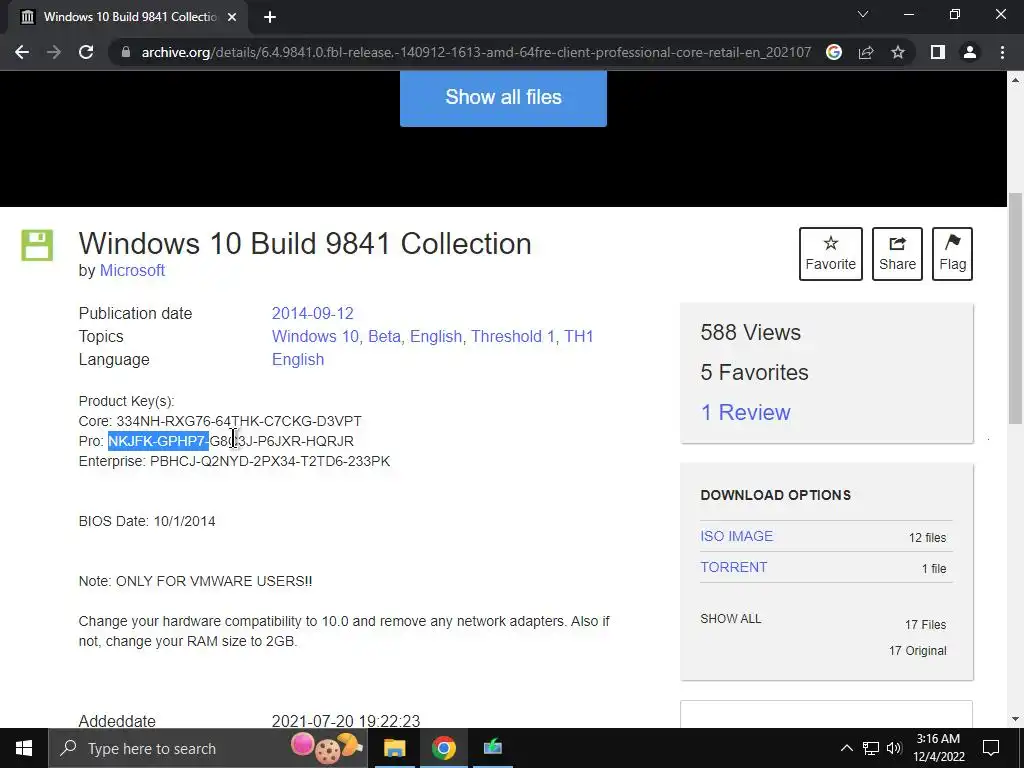Click the 5 Favorites text
Image resolution: width=1024 pixels, height=768 pixels.
(x=754, y=373)
